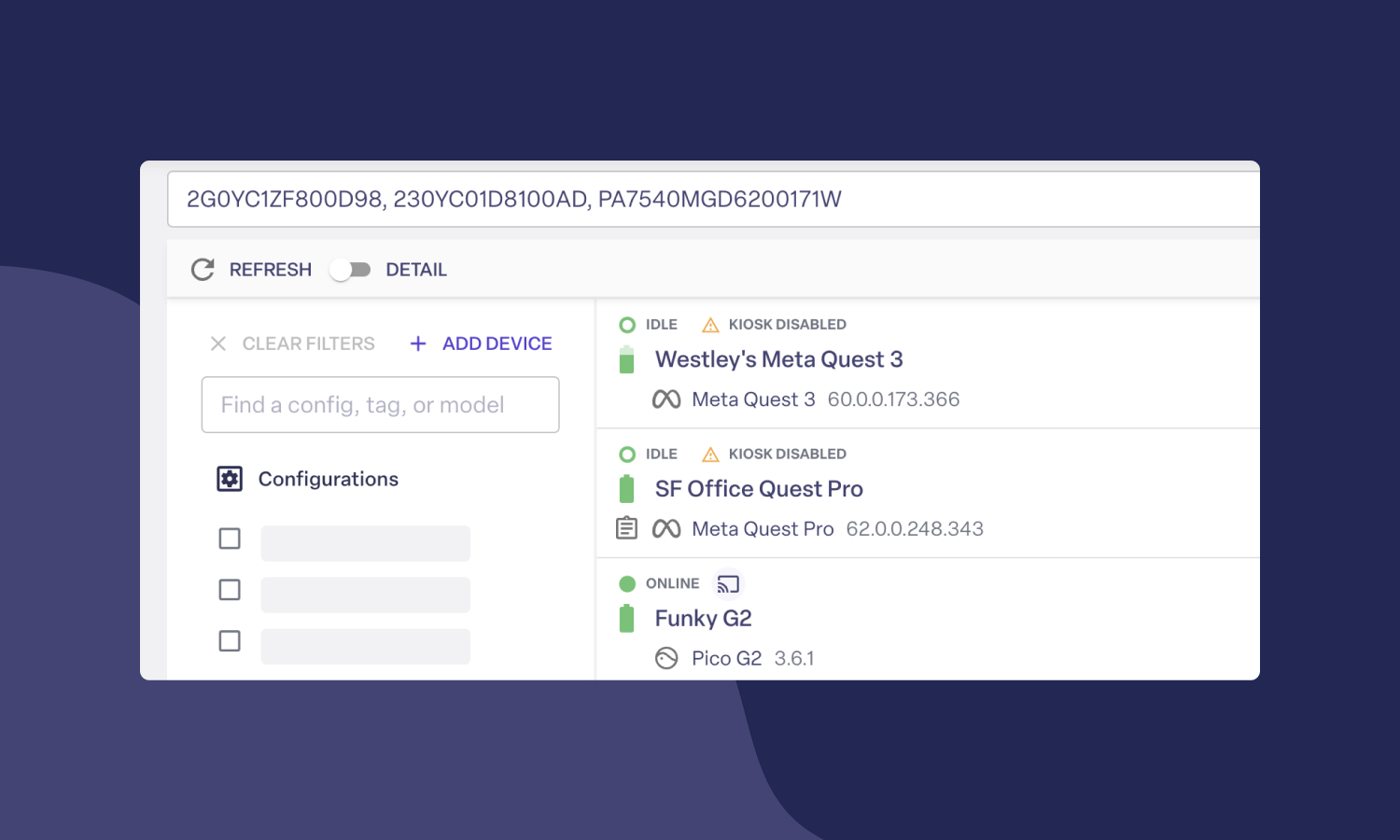Check the third configuration checkbox
Viewport: 1400px width, 840px height.
(x=230, y=641)
